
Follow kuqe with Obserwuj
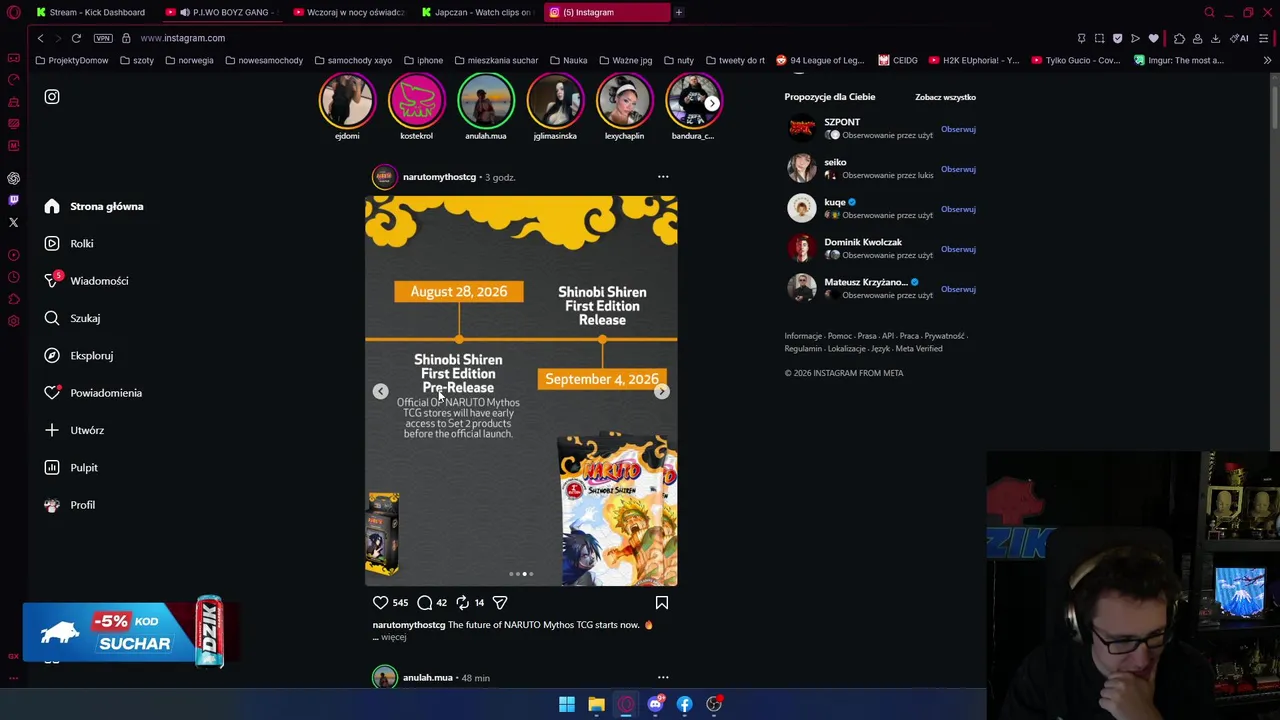[x=958, y=209]
